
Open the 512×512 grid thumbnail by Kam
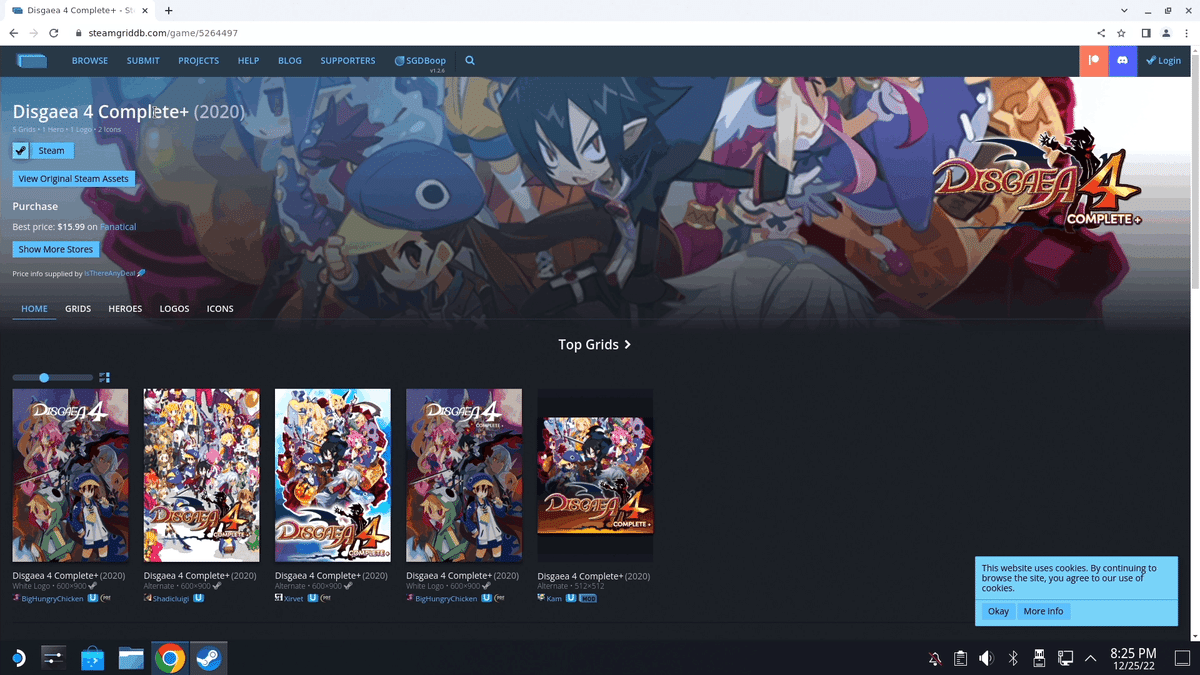coord(595,476)
